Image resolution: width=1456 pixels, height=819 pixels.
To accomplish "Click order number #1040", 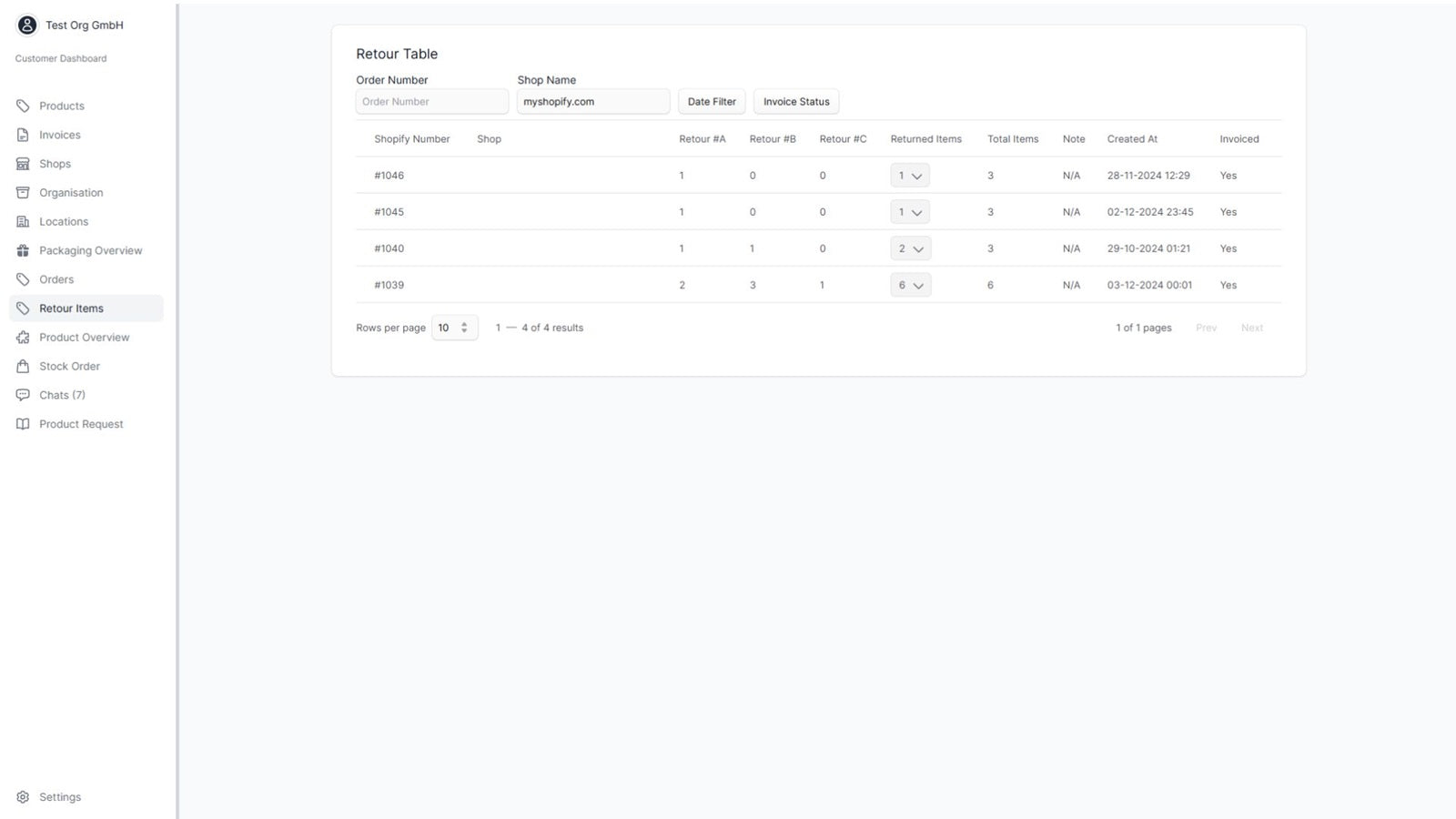I will 389,248.
